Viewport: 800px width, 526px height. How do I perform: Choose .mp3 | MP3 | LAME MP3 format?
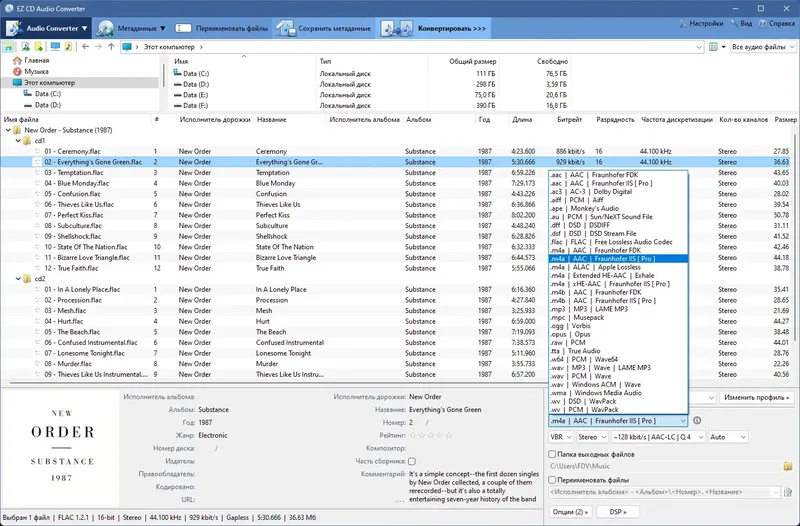pyautogui.click(x=618, y=309)
